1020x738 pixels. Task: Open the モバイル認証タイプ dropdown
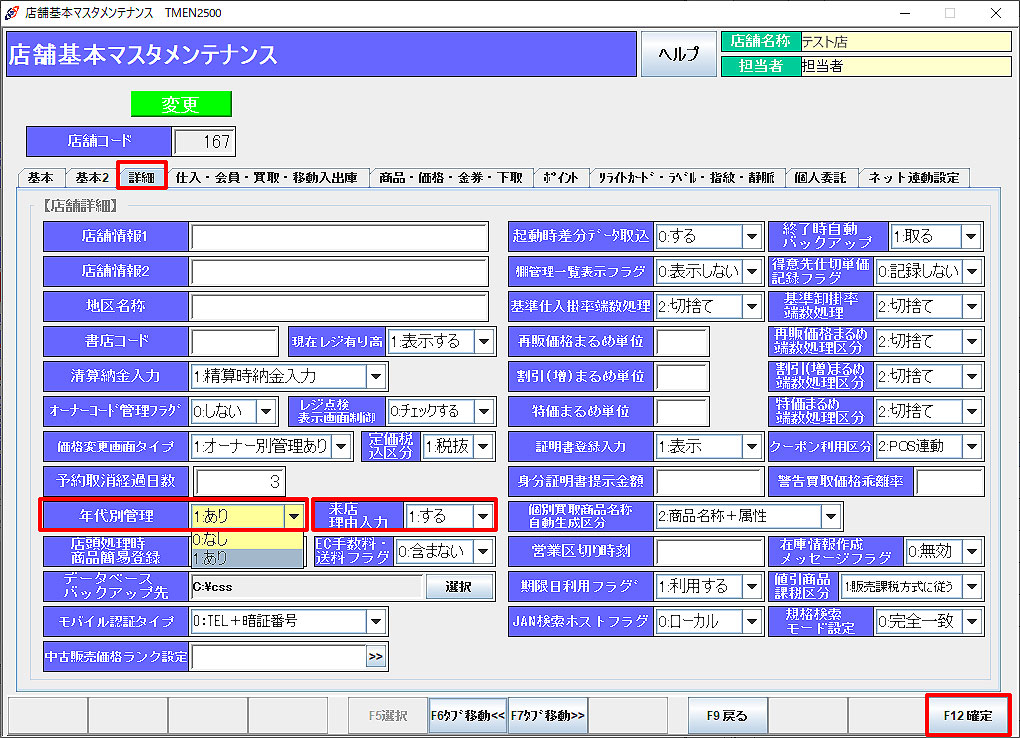coord(376,622)
